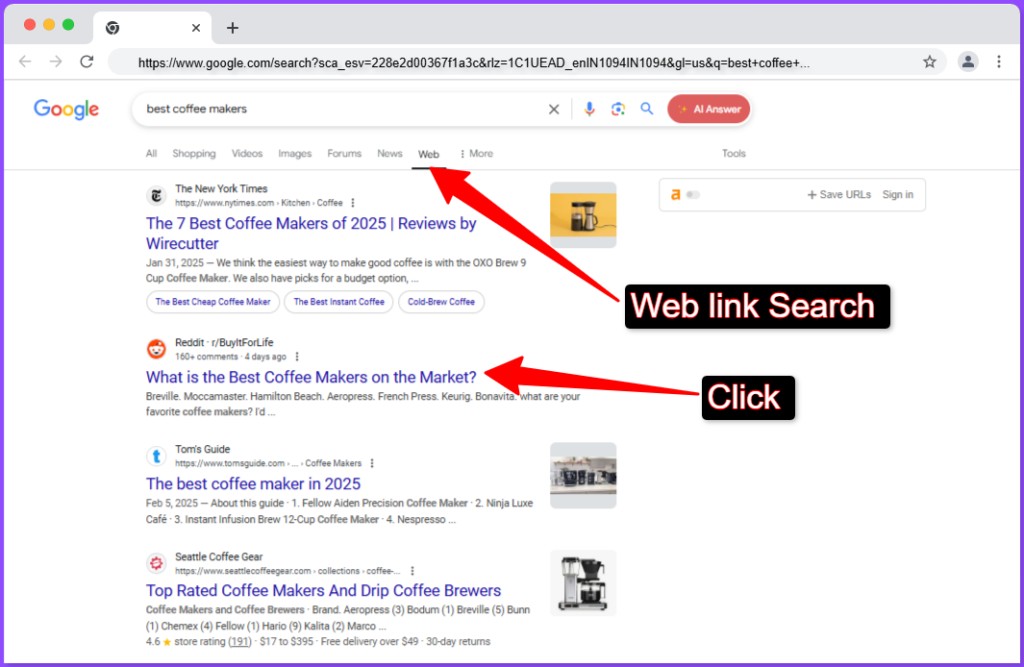Open the Seattle Coffee Gear brewer thumbnail

coord(583,583)
